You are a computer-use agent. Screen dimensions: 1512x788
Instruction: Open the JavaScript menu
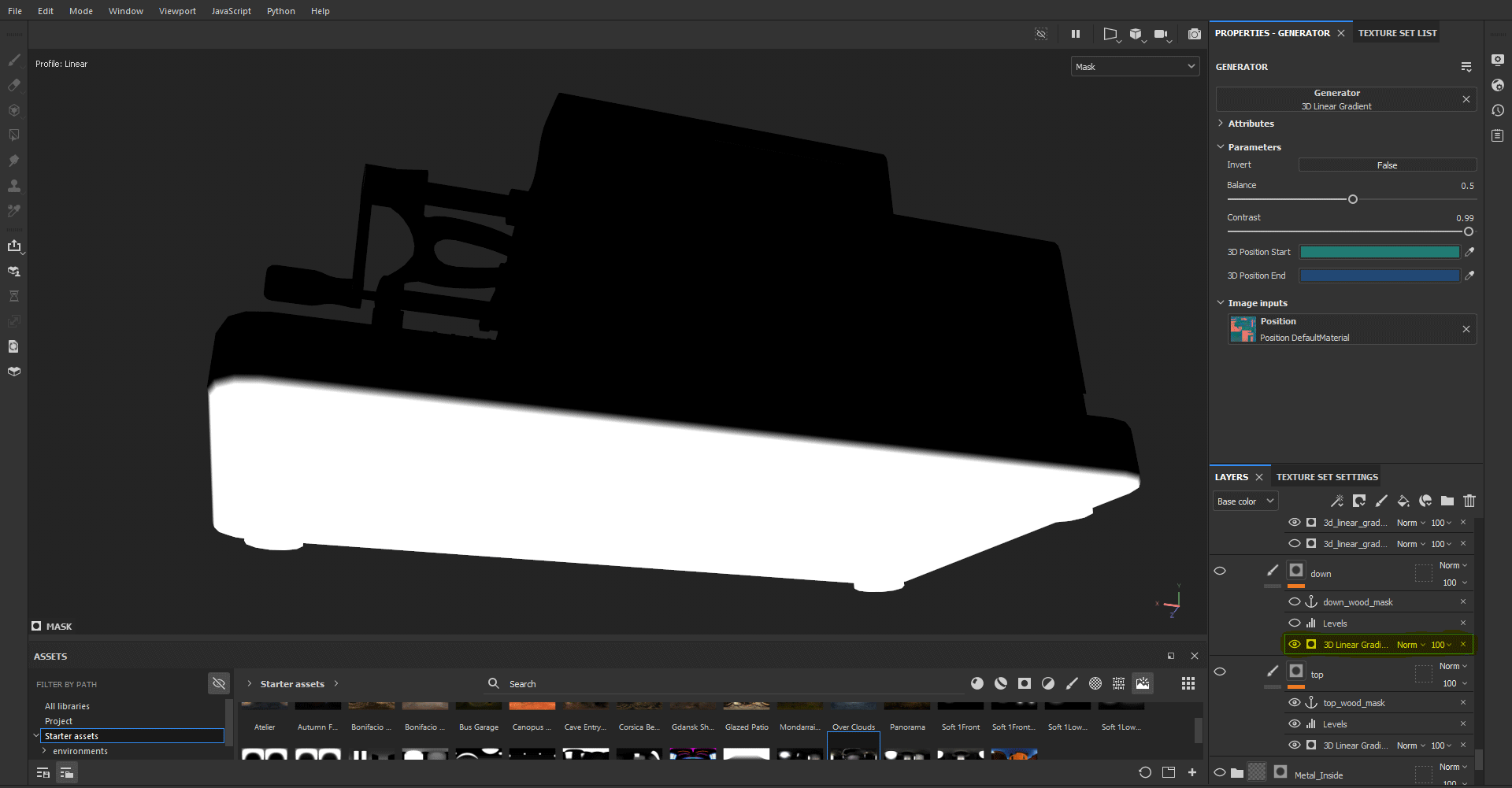(231, 11)
